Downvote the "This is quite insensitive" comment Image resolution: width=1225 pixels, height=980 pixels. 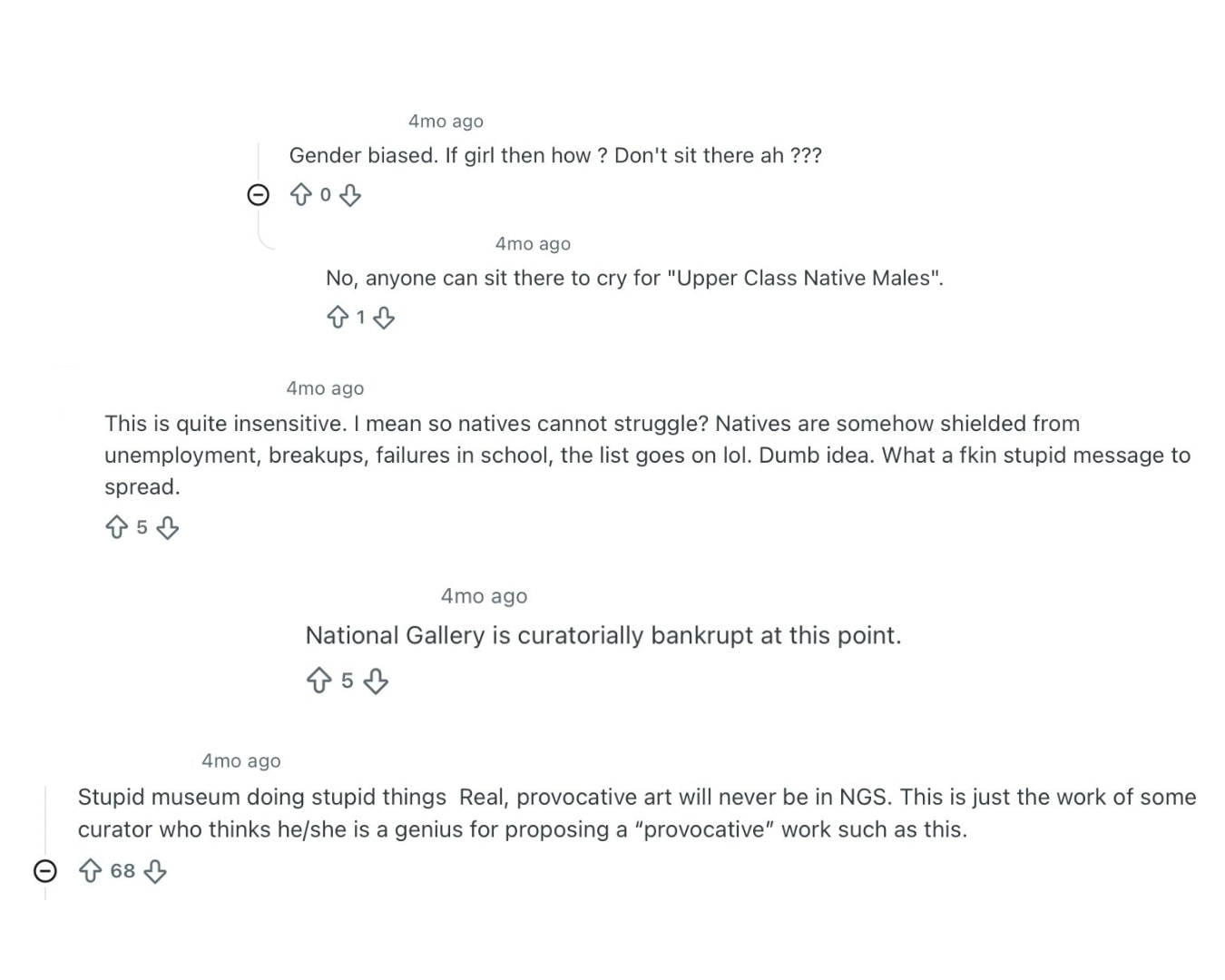click(x=168, y=527)
